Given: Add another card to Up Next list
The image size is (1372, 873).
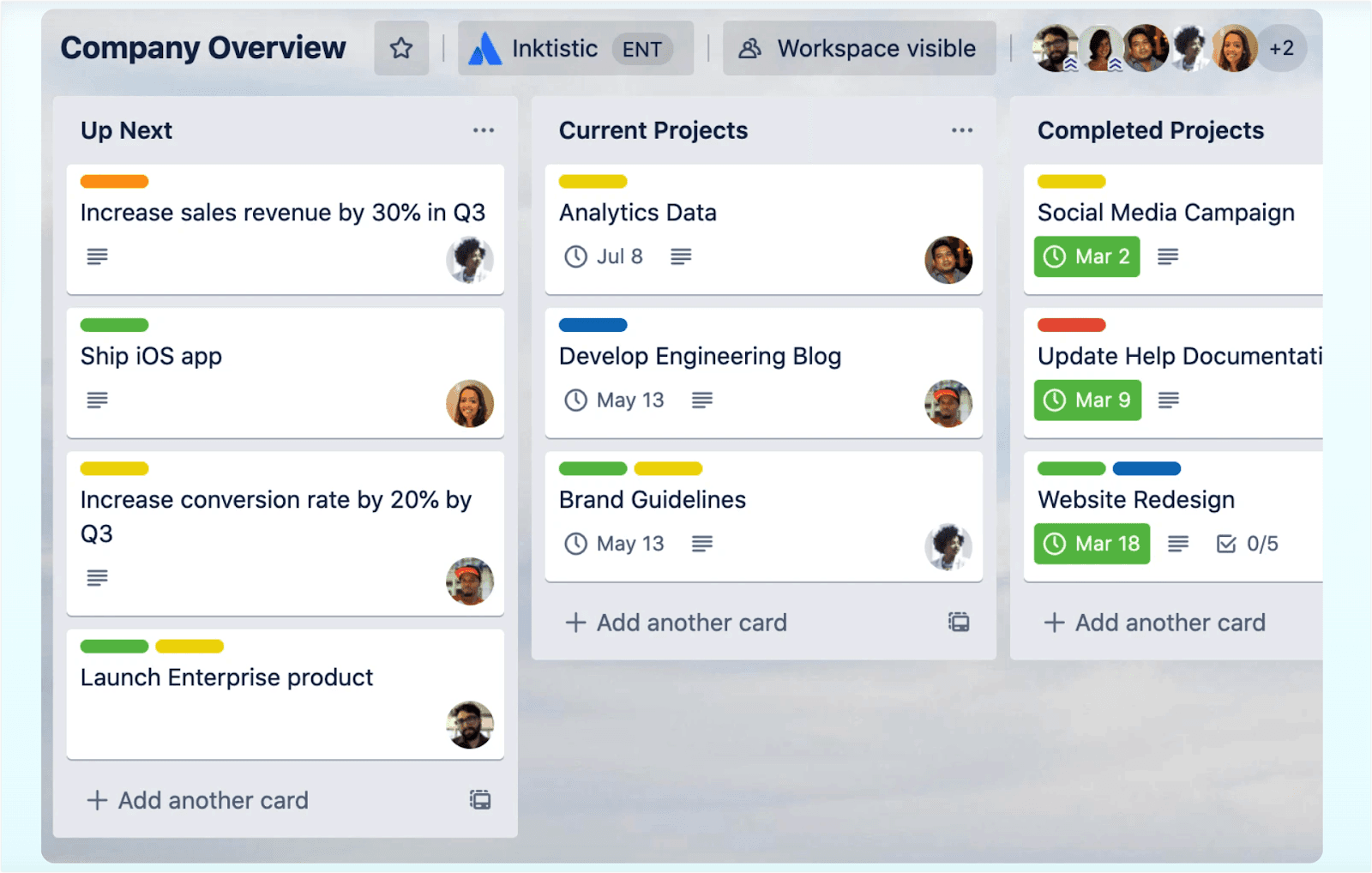Looking at the screenshot, I should pos(197,800).
